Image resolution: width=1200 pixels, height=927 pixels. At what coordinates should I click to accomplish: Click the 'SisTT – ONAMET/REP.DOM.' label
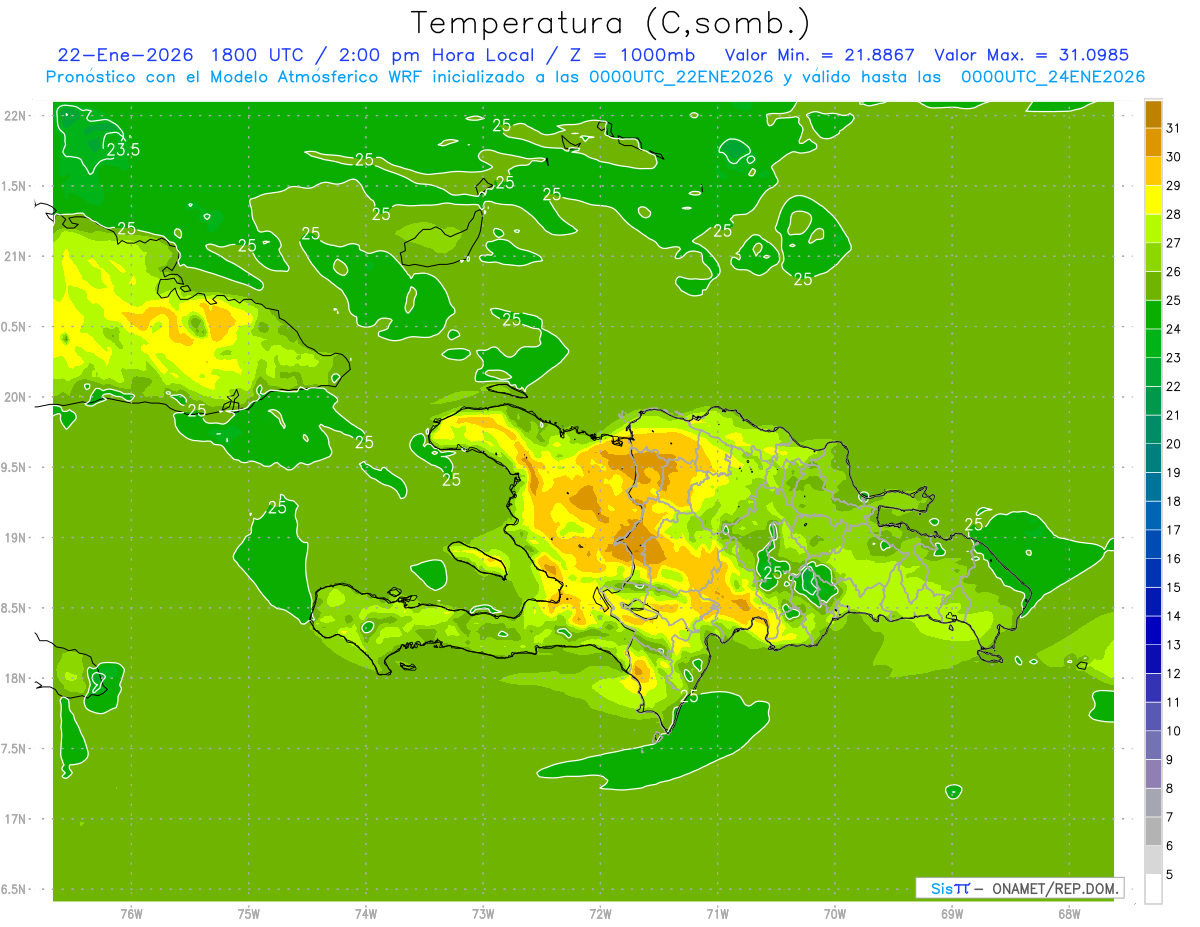(x=1020, y=888)
